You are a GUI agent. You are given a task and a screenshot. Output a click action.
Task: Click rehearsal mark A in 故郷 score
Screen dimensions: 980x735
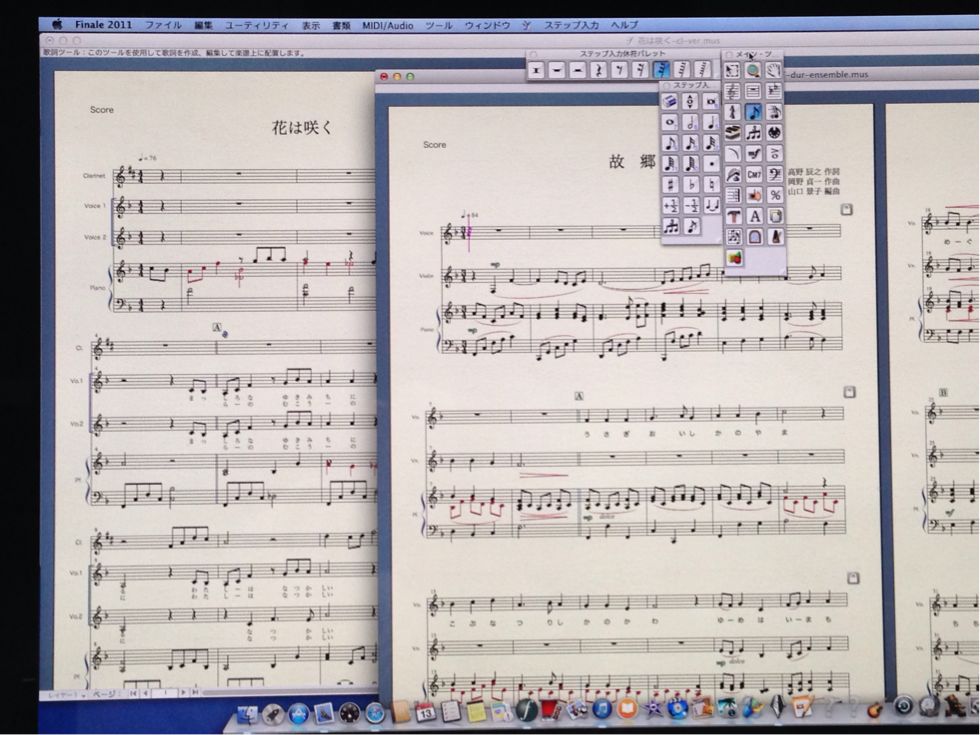click(x=578, y=396)
